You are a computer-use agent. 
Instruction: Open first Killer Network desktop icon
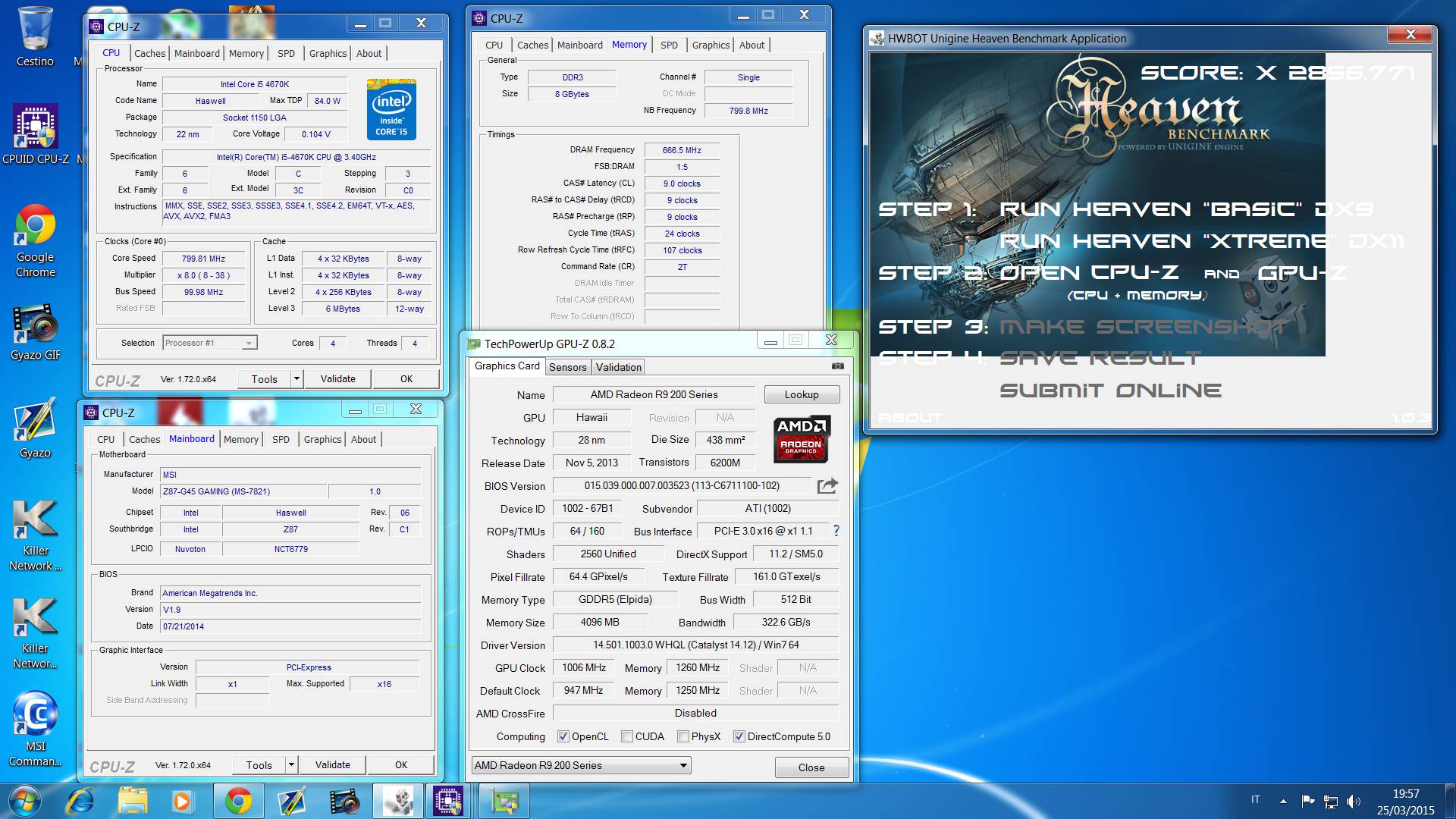[35, 535]
